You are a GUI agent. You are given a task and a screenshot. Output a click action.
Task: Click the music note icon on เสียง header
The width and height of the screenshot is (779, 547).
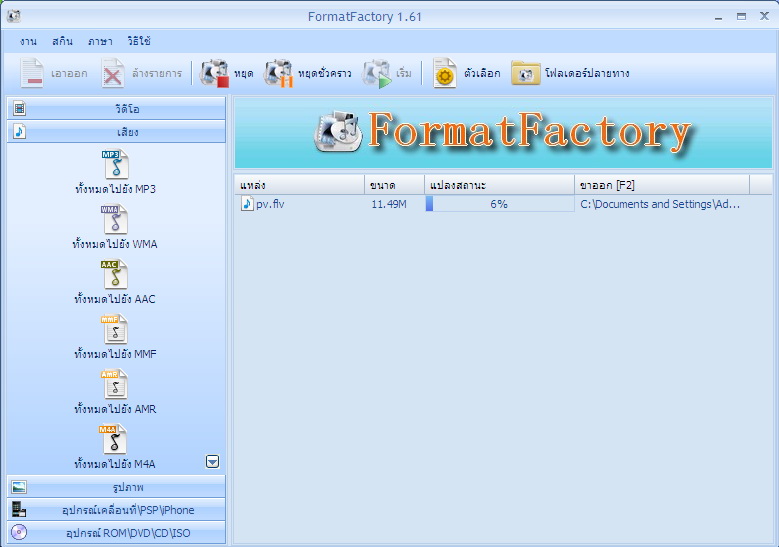[x=19, y=132]
